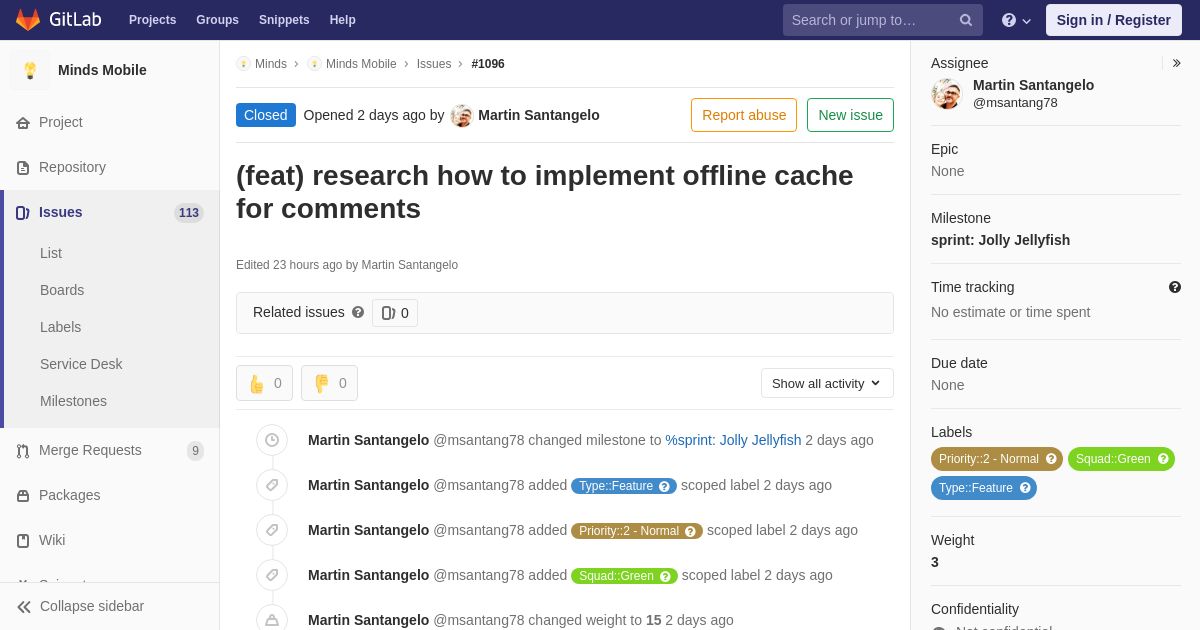
Task: Click the @msantang78 handle under Assignee
Action: click(1015, 102)
